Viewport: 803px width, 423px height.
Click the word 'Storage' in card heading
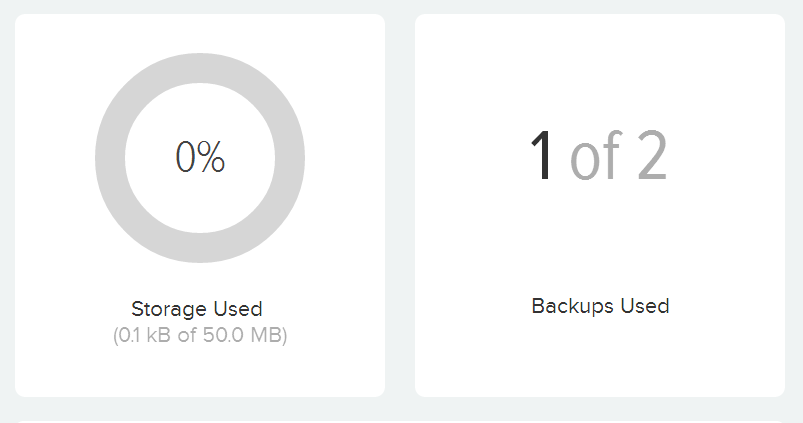point(169,310)
